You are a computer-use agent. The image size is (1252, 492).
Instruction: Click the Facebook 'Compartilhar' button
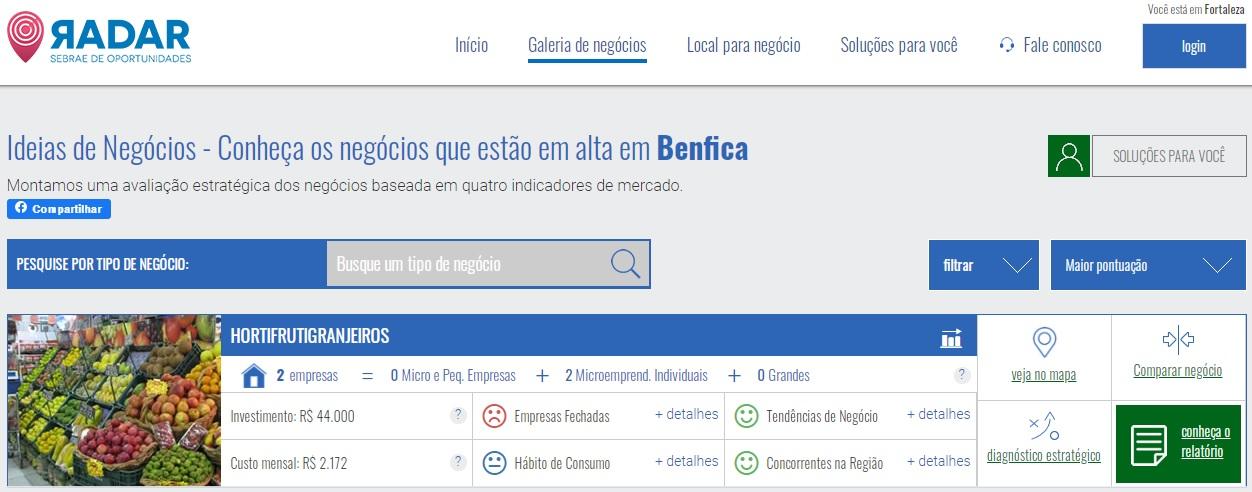point(59,209)
